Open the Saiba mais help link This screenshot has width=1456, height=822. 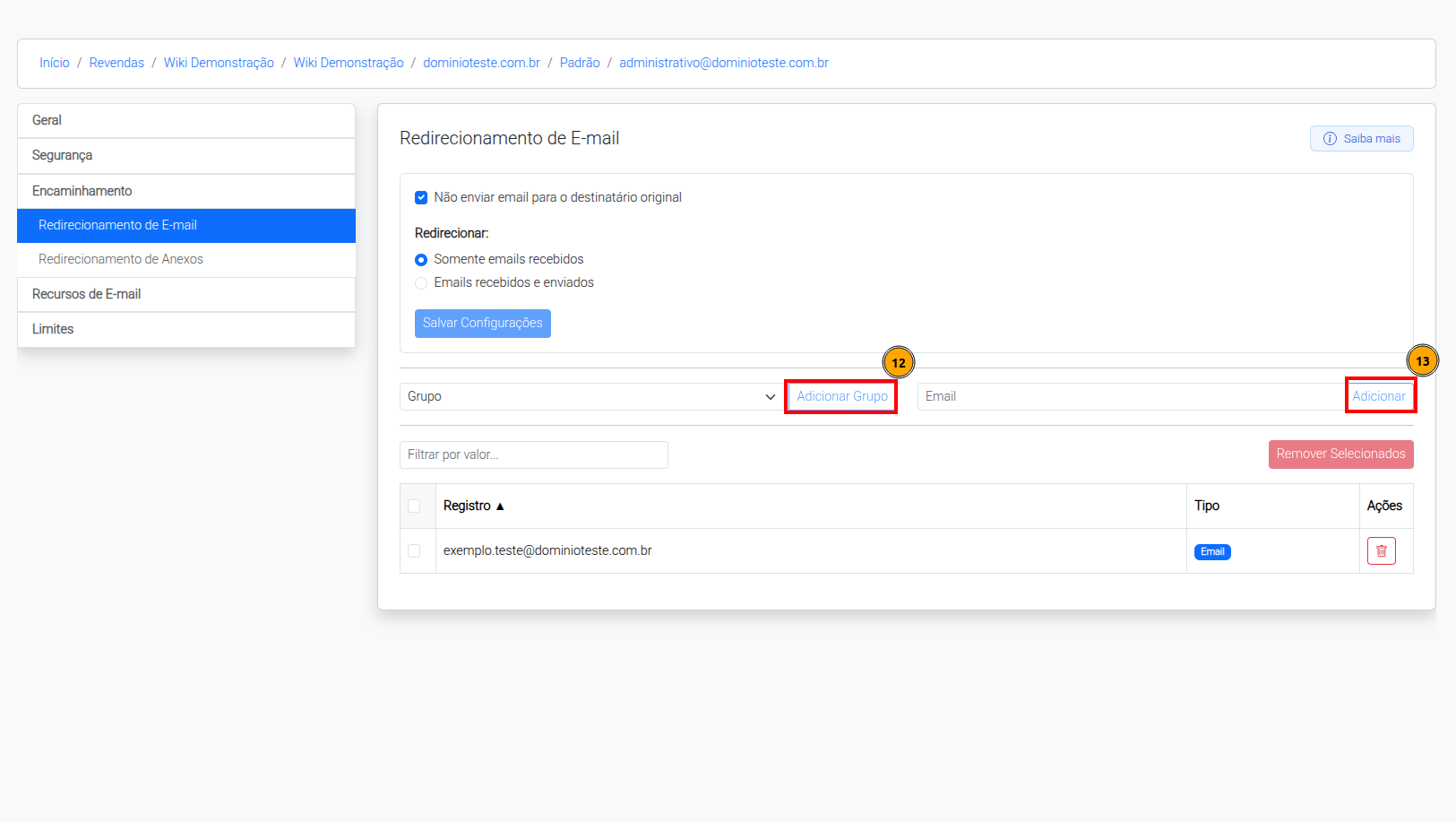click(1362, 139)
